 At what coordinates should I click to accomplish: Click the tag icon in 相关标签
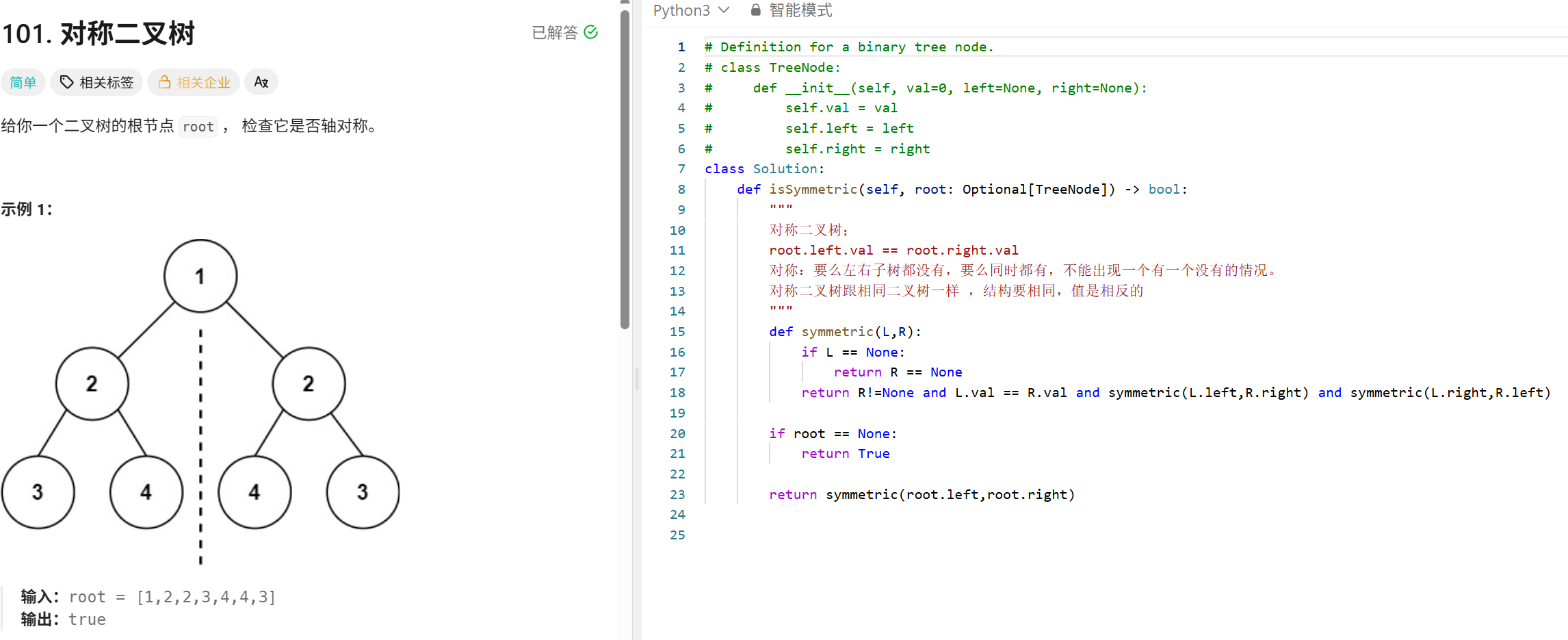(66, 82)
